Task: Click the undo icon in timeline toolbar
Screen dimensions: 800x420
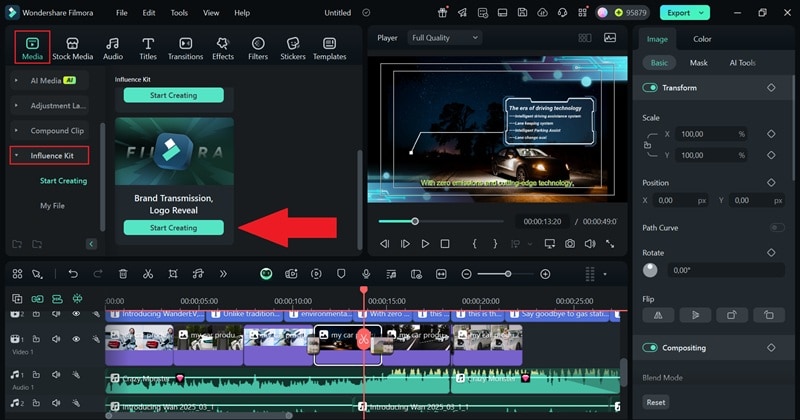Action: click(x=73, y=274)
